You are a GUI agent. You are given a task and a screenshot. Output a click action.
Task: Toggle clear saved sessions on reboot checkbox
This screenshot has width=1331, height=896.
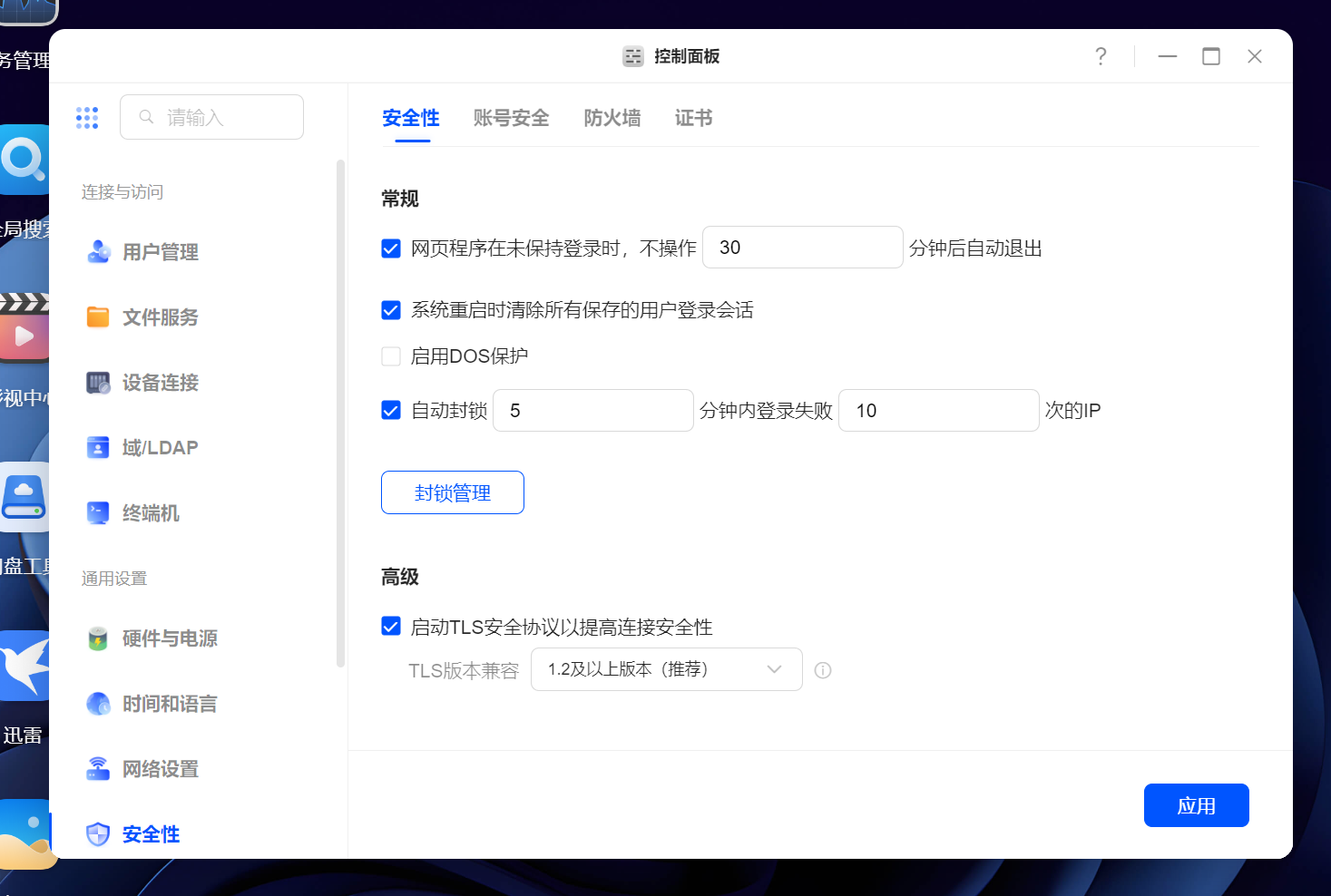(x=391, y=310)
